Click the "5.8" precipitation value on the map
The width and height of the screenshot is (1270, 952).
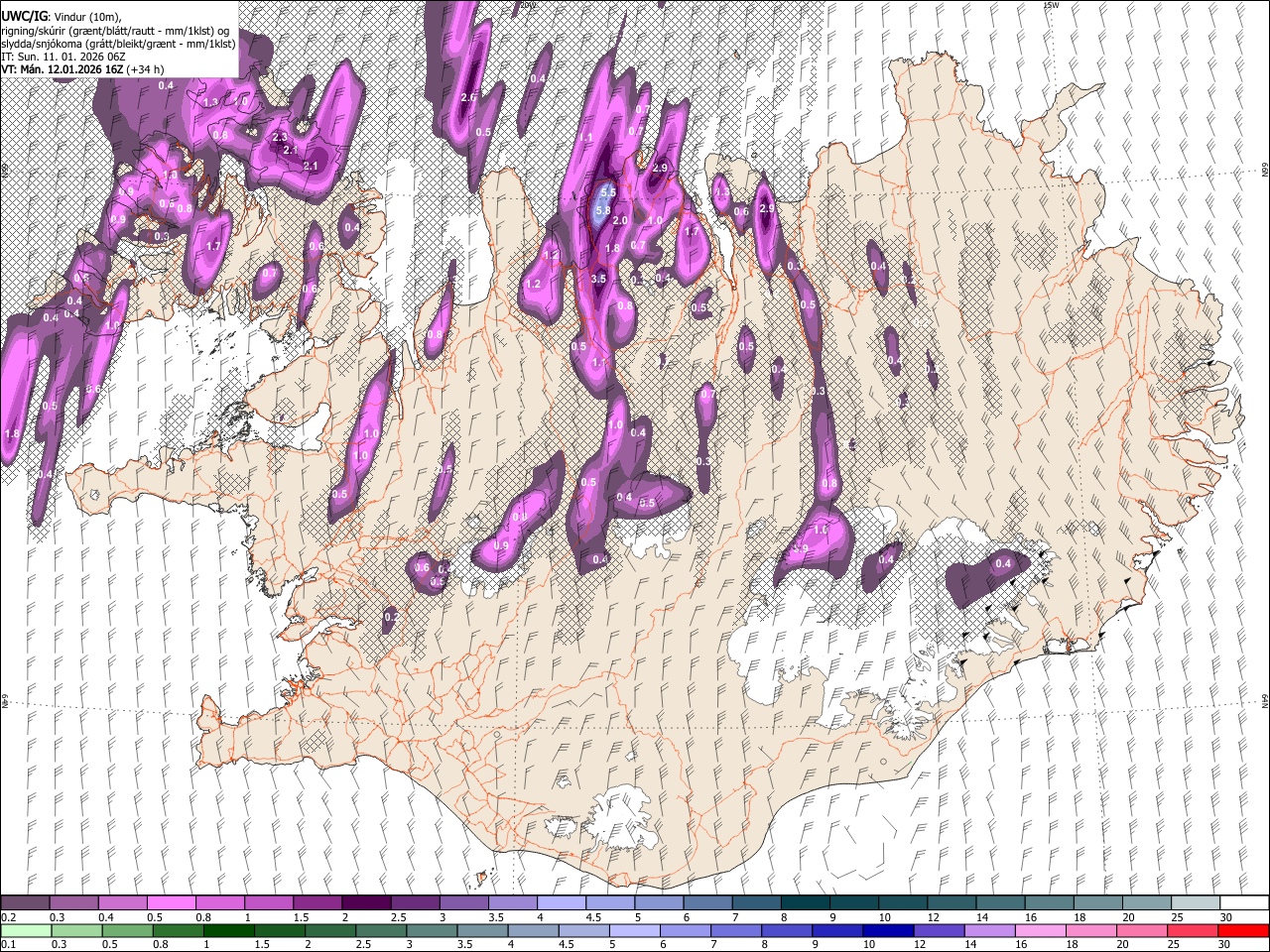[x=602, y=210]
